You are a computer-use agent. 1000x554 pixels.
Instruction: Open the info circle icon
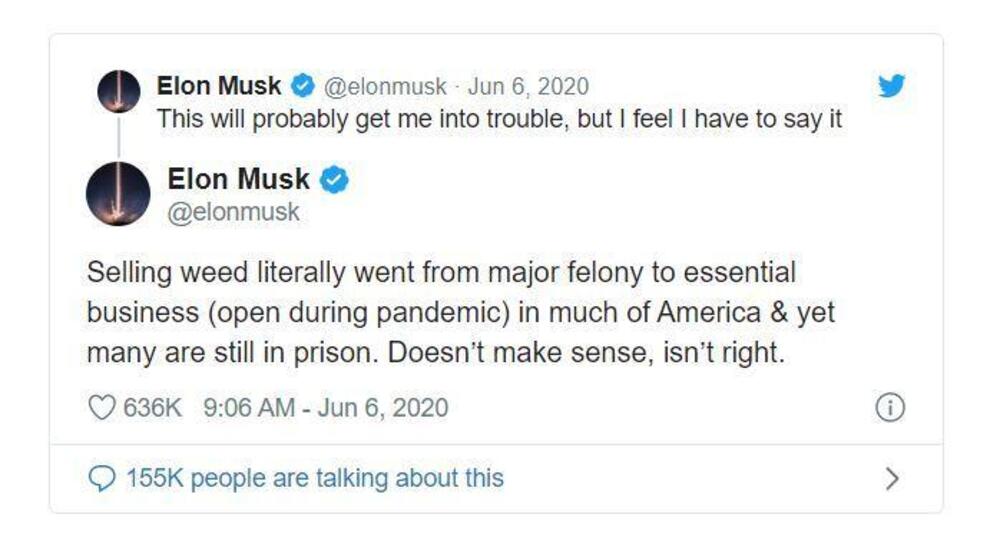tap(890, 408)
